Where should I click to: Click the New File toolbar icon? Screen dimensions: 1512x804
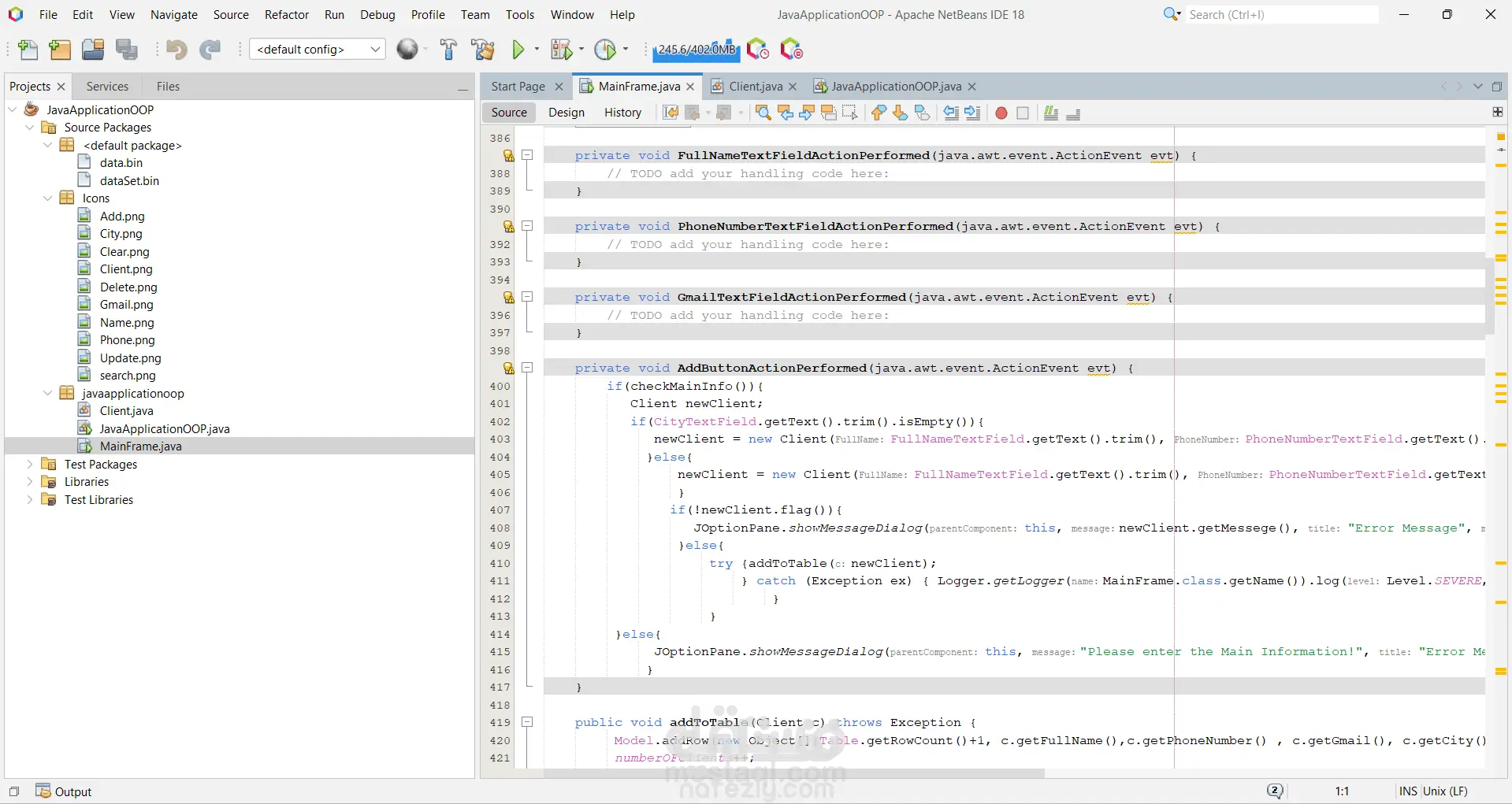(x=28, y=50)
